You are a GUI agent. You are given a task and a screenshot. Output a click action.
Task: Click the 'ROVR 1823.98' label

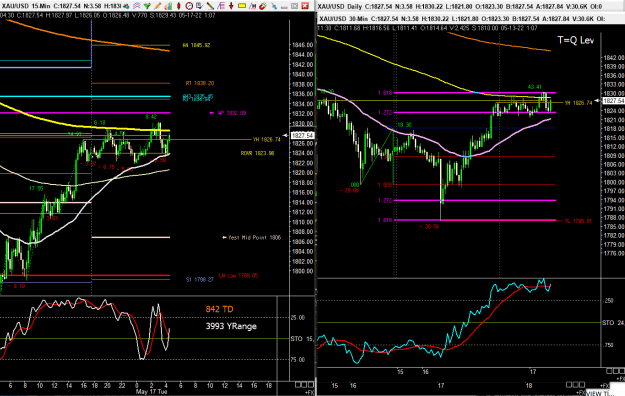[x=257, y=153]
